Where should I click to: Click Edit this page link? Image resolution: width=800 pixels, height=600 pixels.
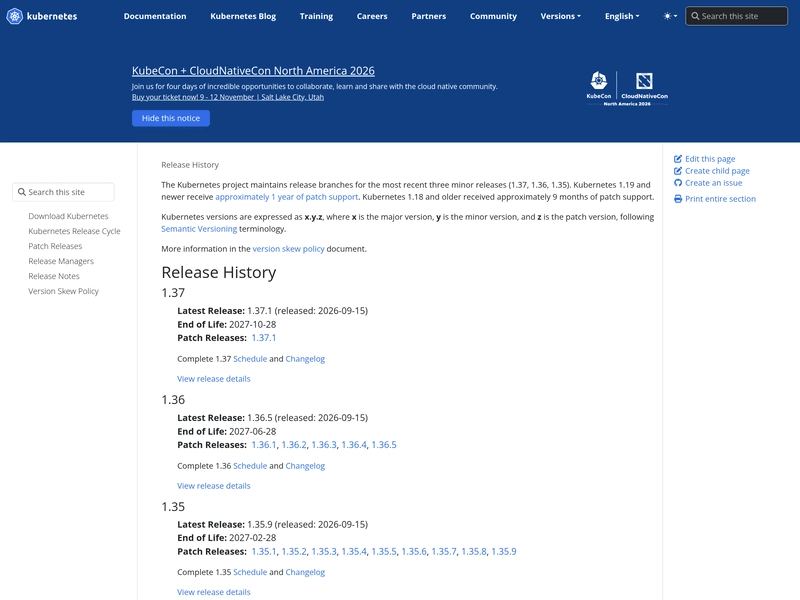(x=710, y=159)
